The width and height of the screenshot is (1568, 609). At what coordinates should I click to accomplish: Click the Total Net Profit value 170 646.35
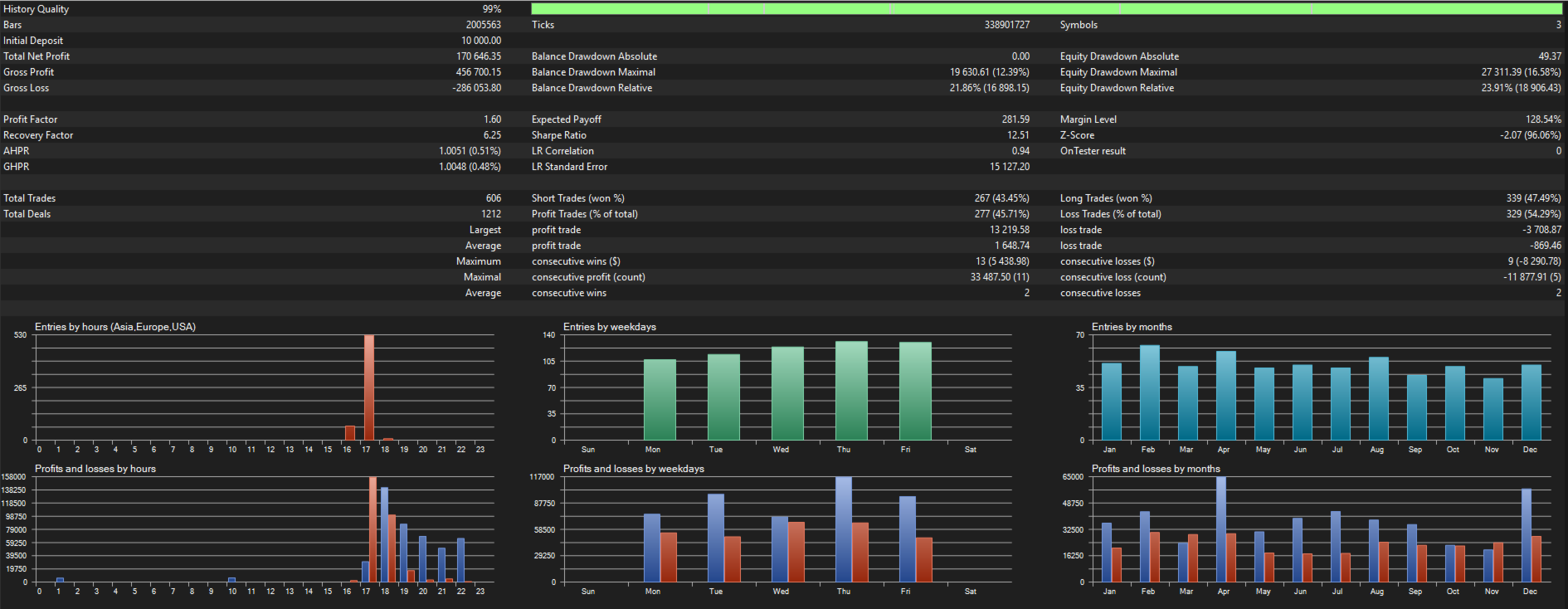pyautogui.click(x=479, y=56)
